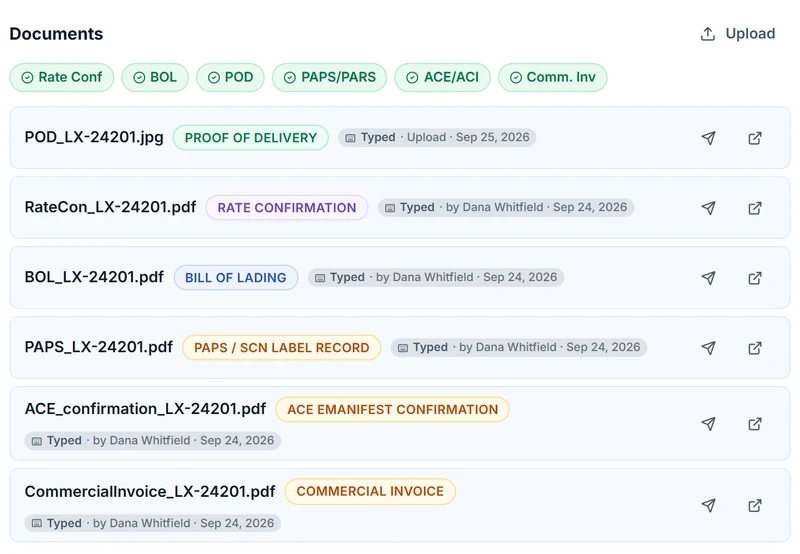800x554 pixels.
Task: Send CommercialInvoice_LX-24201.pdf via paper plane icon
Action: (708, 505)
